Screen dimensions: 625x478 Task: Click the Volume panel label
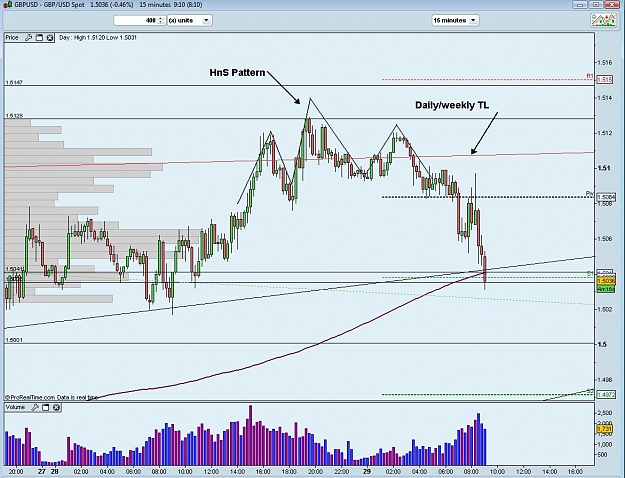tap(16, 407)
